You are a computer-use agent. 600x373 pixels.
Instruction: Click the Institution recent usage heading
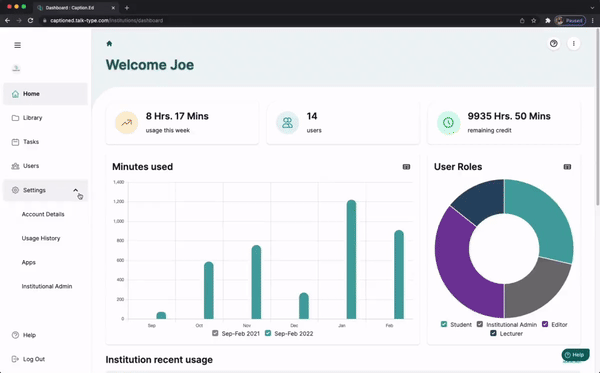[x=159, y=360]
